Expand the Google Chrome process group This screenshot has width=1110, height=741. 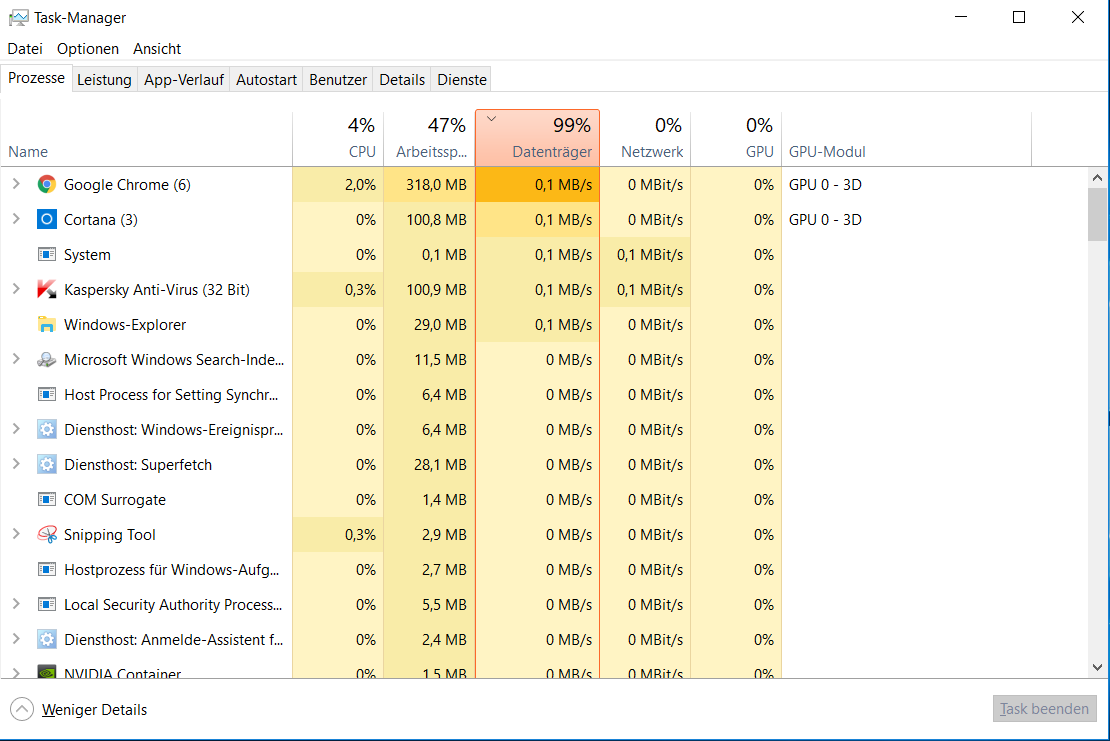click(16, 184)
